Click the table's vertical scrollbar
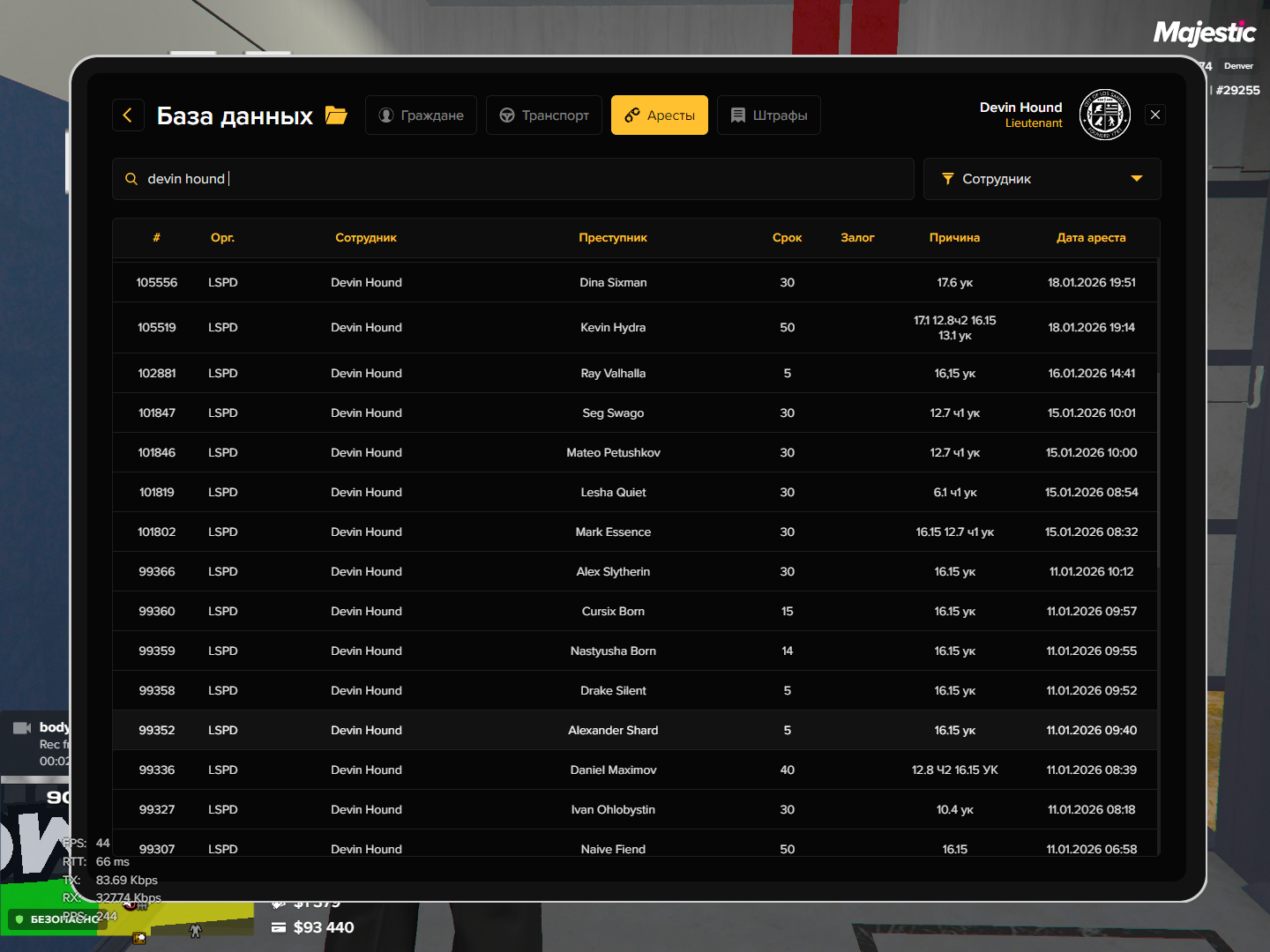The width and height of the screenshot is (1270, 952). click(1158, 472)
